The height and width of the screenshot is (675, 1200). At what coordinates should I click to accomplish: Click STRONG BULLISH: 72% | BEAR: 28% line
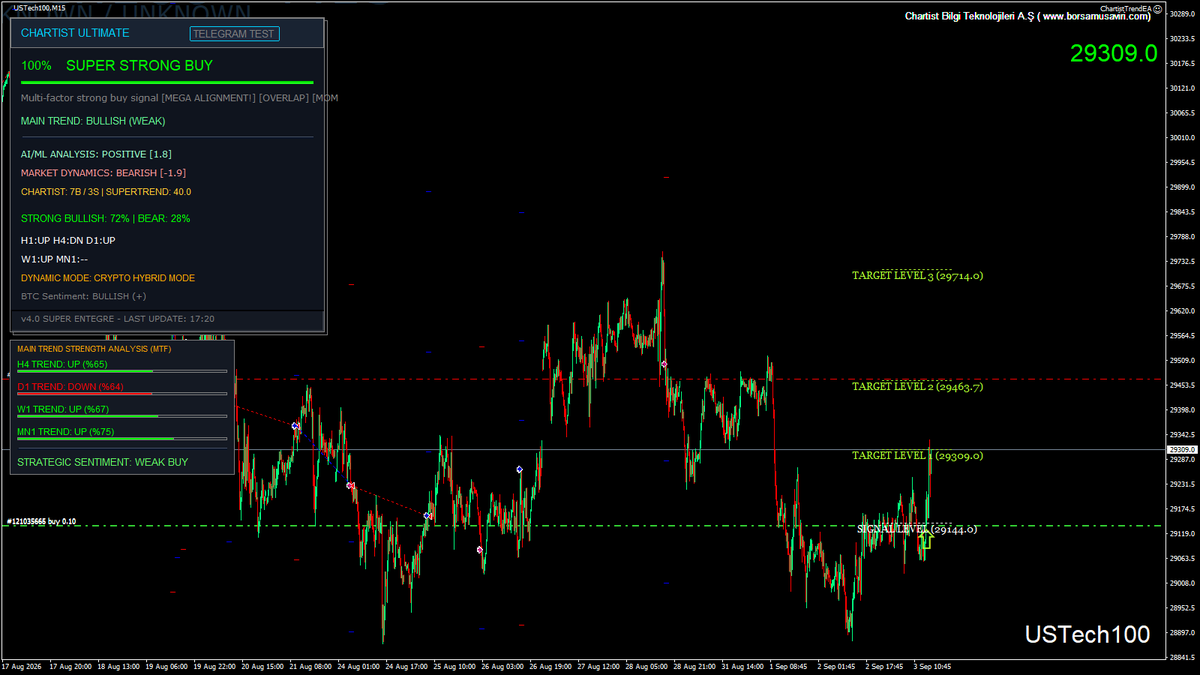(x=105, y=218)
